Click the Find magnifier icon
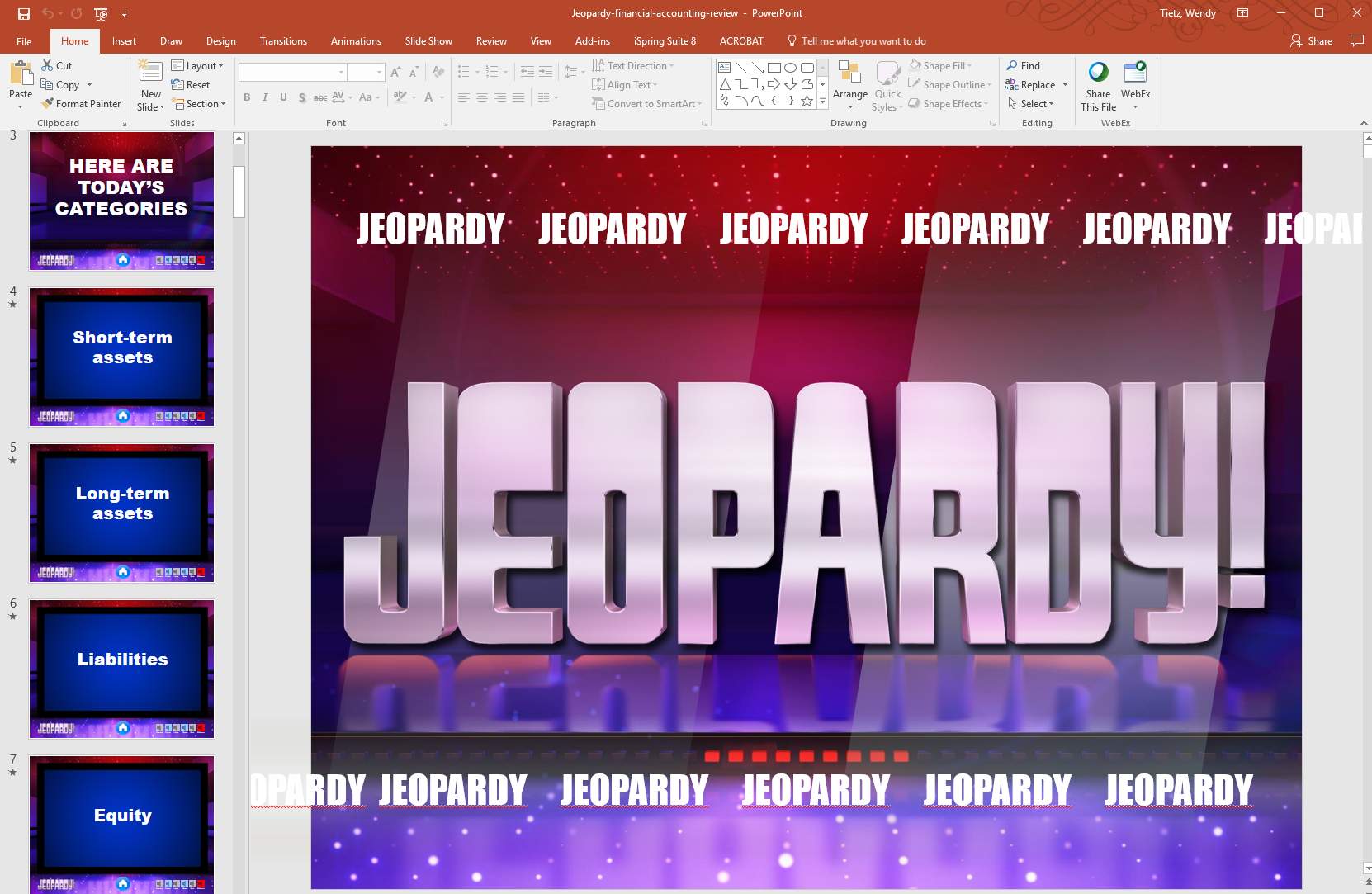This screenshot has height=894, width=1372. (1012, 66)
